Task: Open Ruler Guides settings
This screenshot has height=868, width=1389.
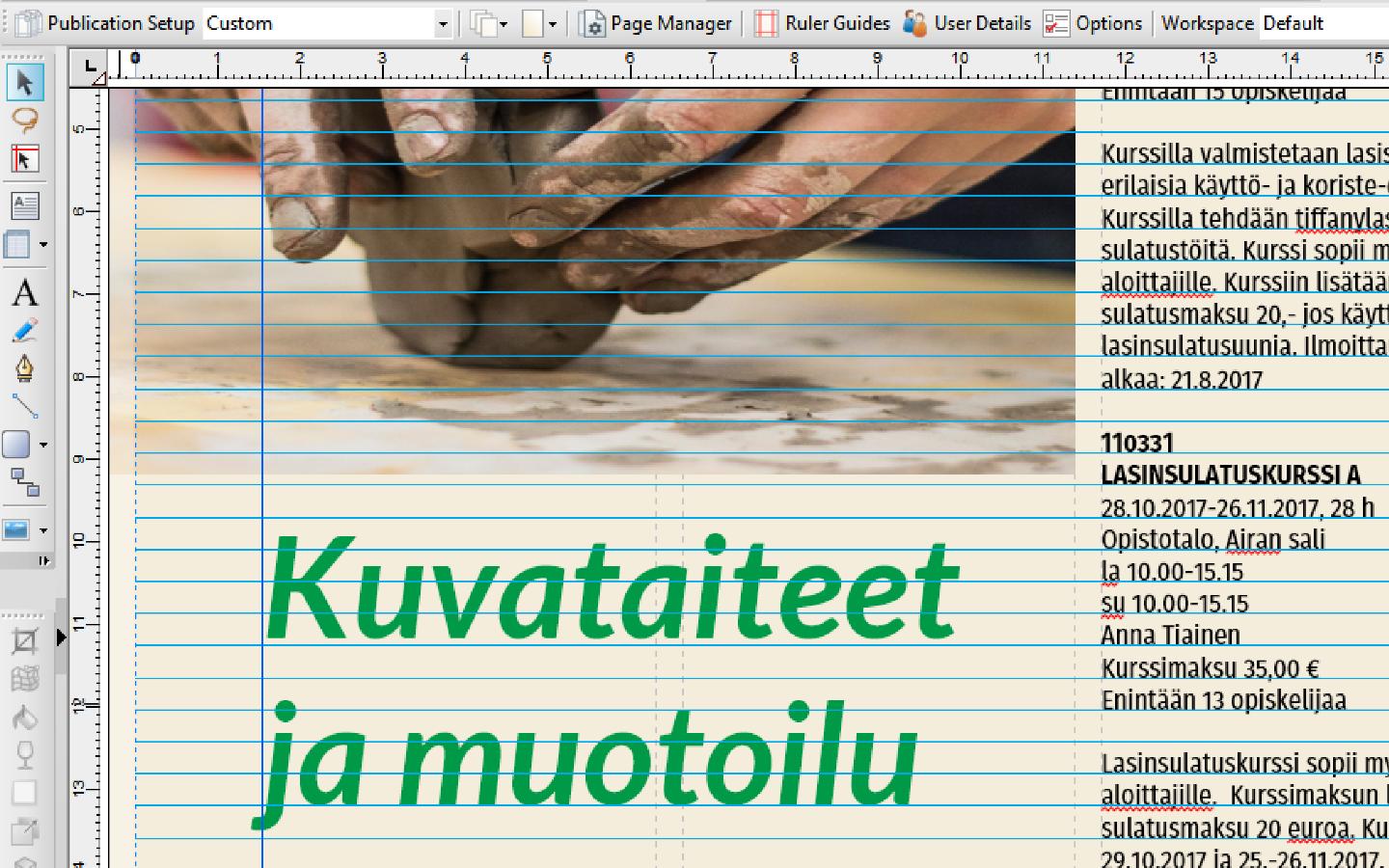Action: pos(822,23)
